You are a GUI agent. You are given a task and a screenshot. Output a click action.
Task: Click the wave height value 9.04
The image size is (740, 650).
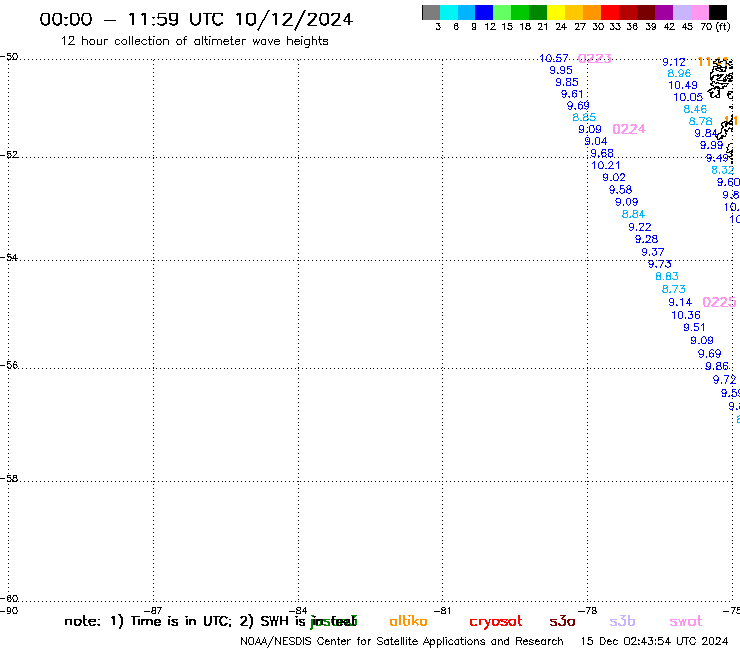tap(596, 141)
